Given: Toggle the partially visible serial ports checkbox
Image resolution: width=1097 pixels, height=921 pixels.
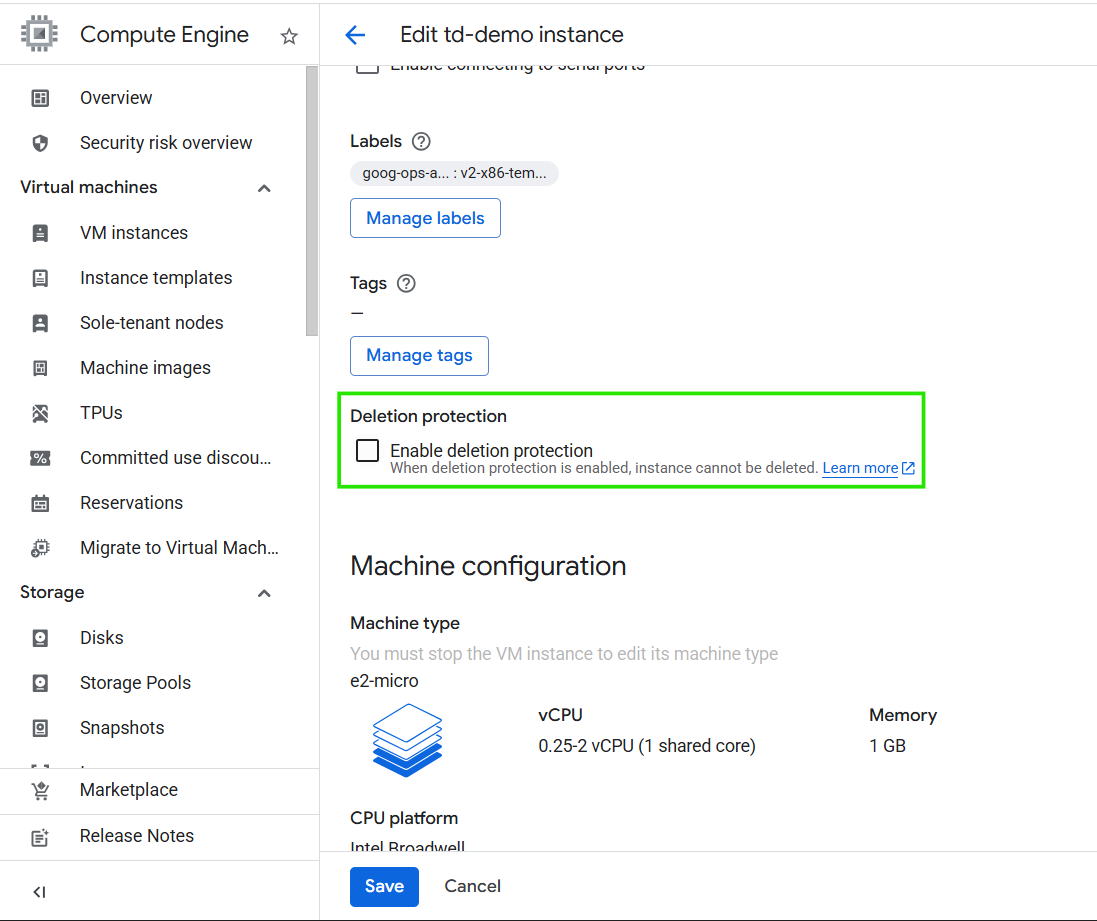Looking at the screenshot, I should tap(368, 68).
